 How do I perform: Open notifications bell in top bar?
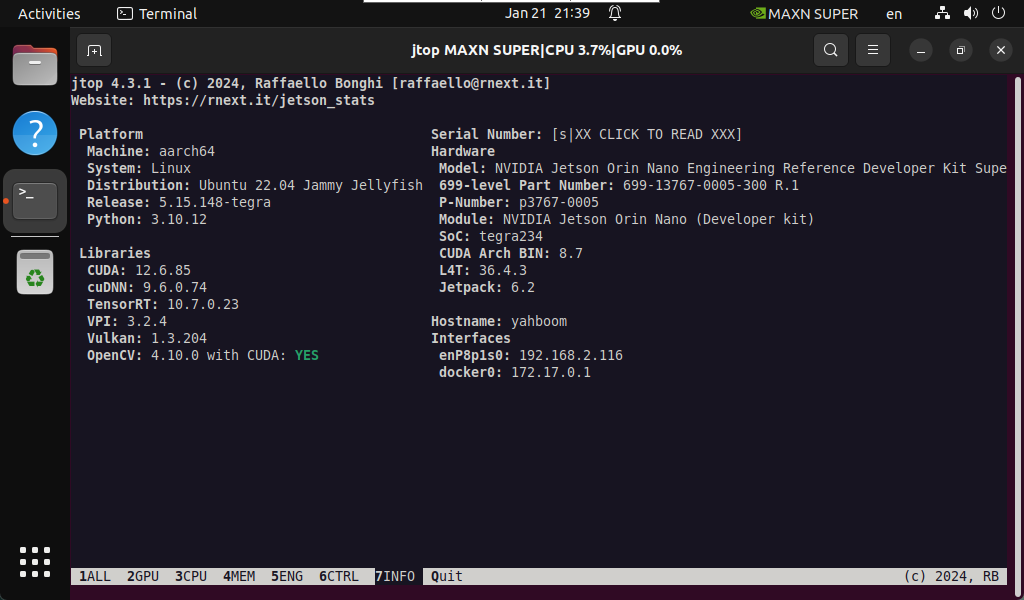tap(615, 13)
